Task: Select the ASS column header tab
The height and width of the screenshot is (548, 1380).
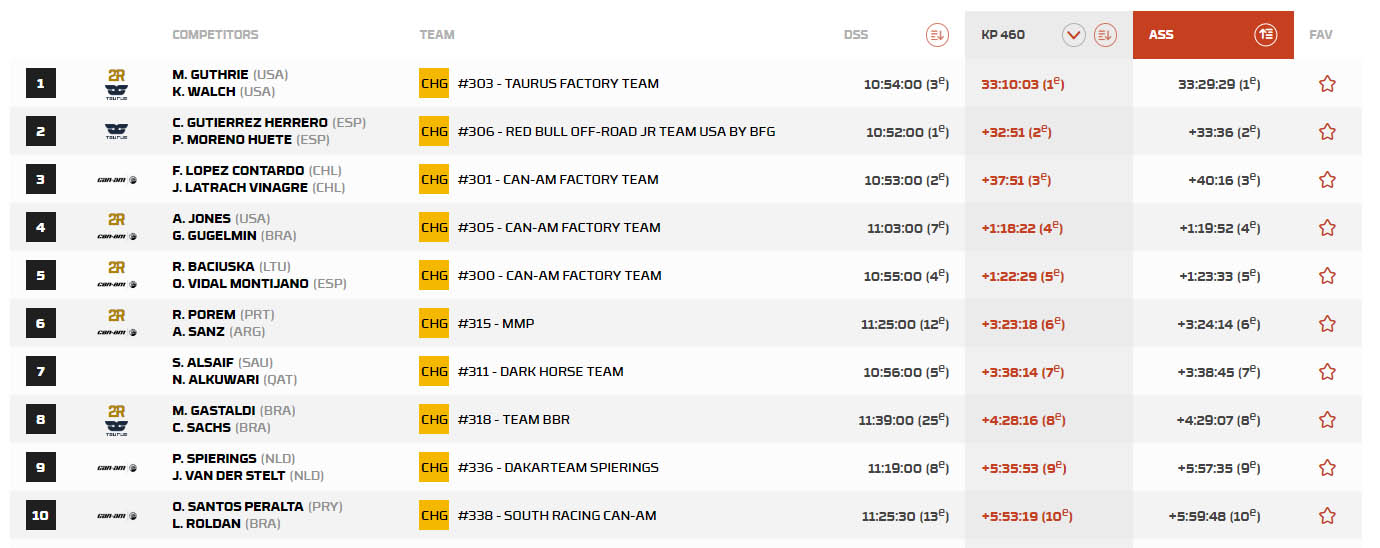Action: click(1162, 35)
